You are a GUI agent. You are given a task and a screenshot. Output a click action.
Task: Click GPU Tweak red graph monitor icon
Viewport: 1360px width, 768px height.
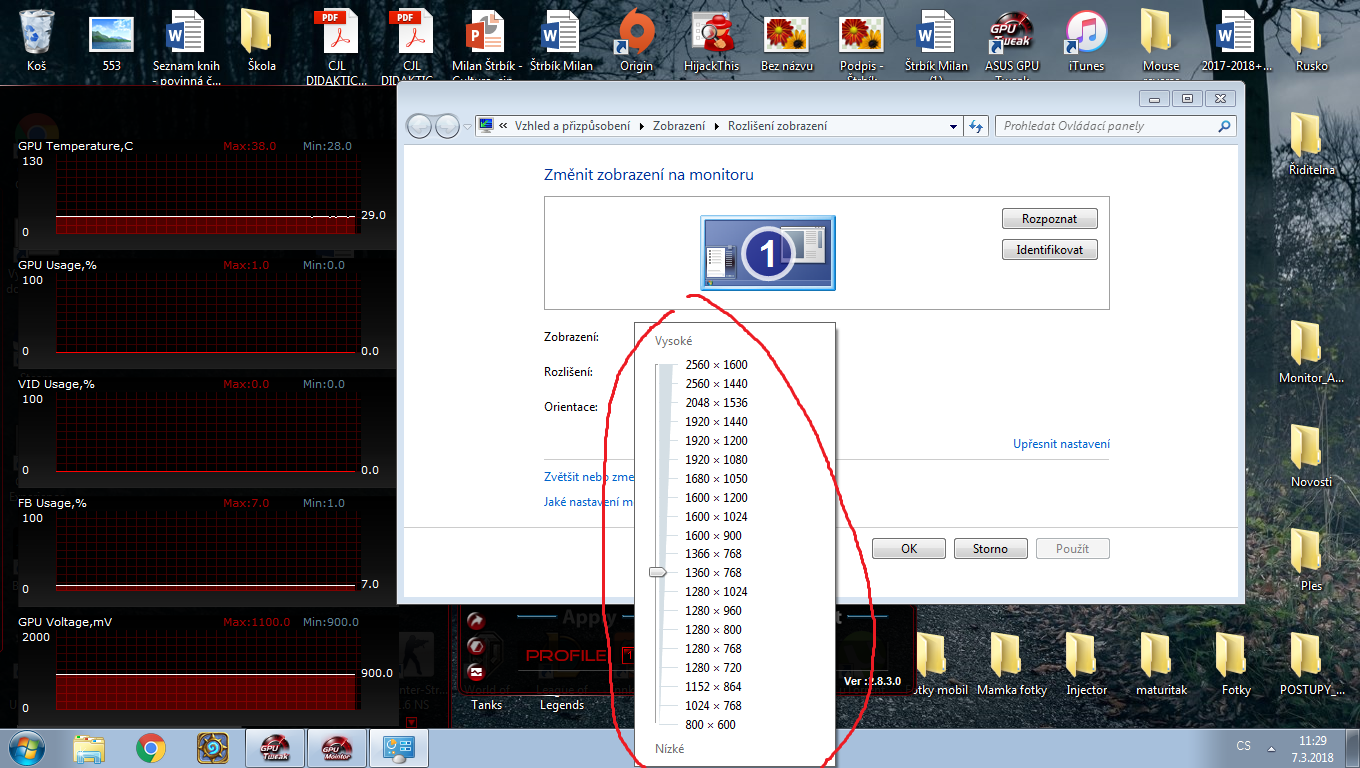(476, 672)
